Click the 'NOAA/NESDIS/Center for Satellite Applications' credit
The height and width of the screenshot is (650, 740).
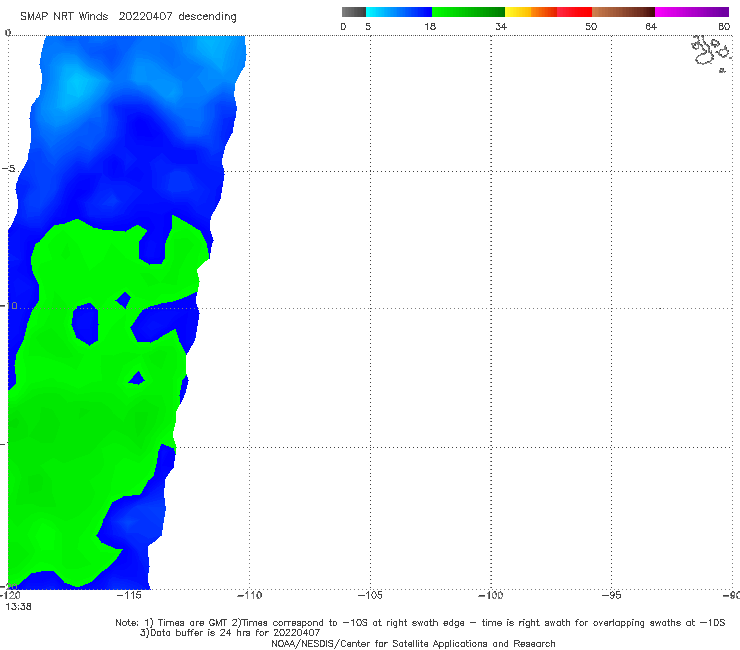coord(413,644)
